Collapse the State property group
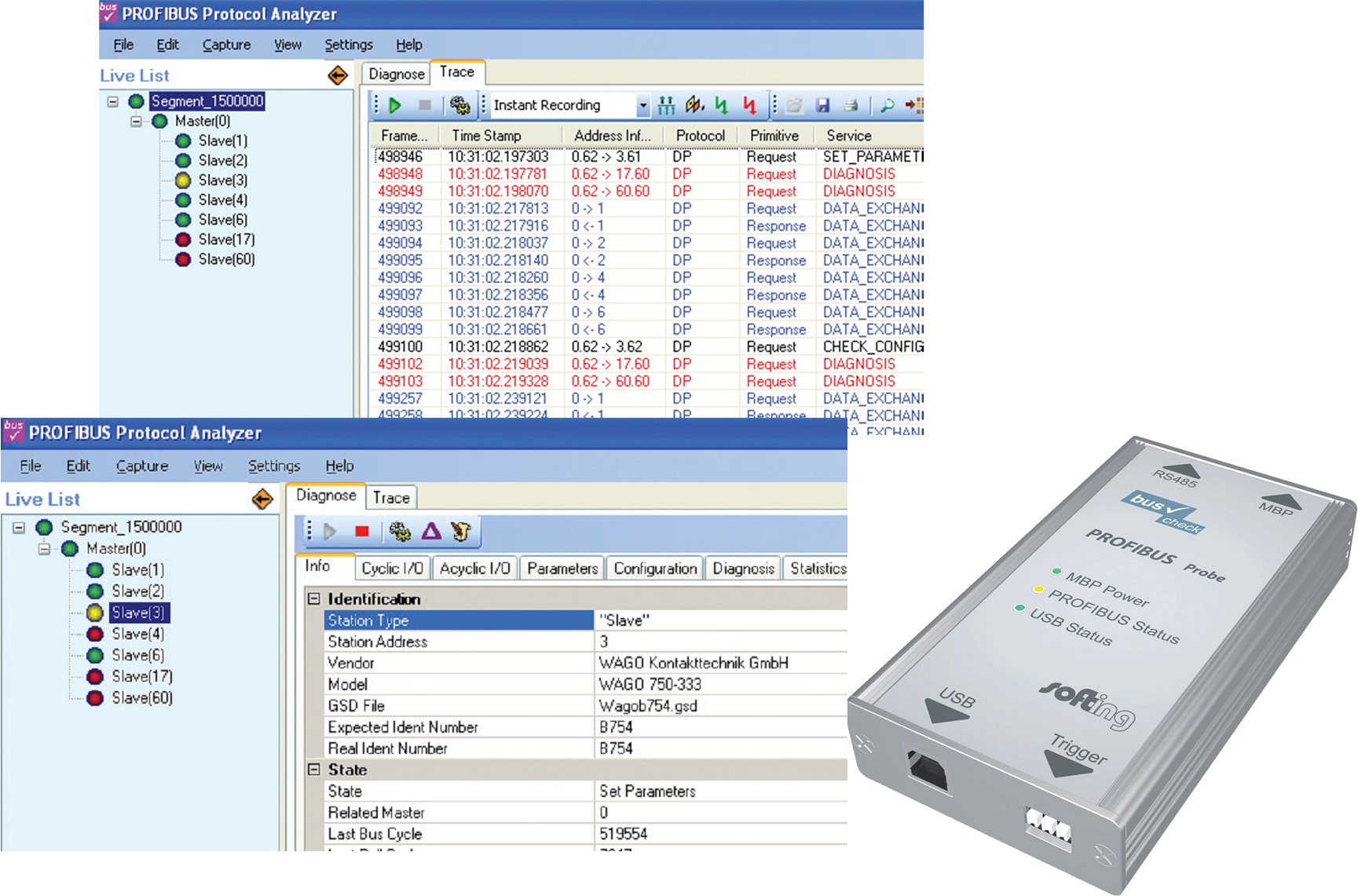This screenshot has height=896, width=1358. coord(313,770)
